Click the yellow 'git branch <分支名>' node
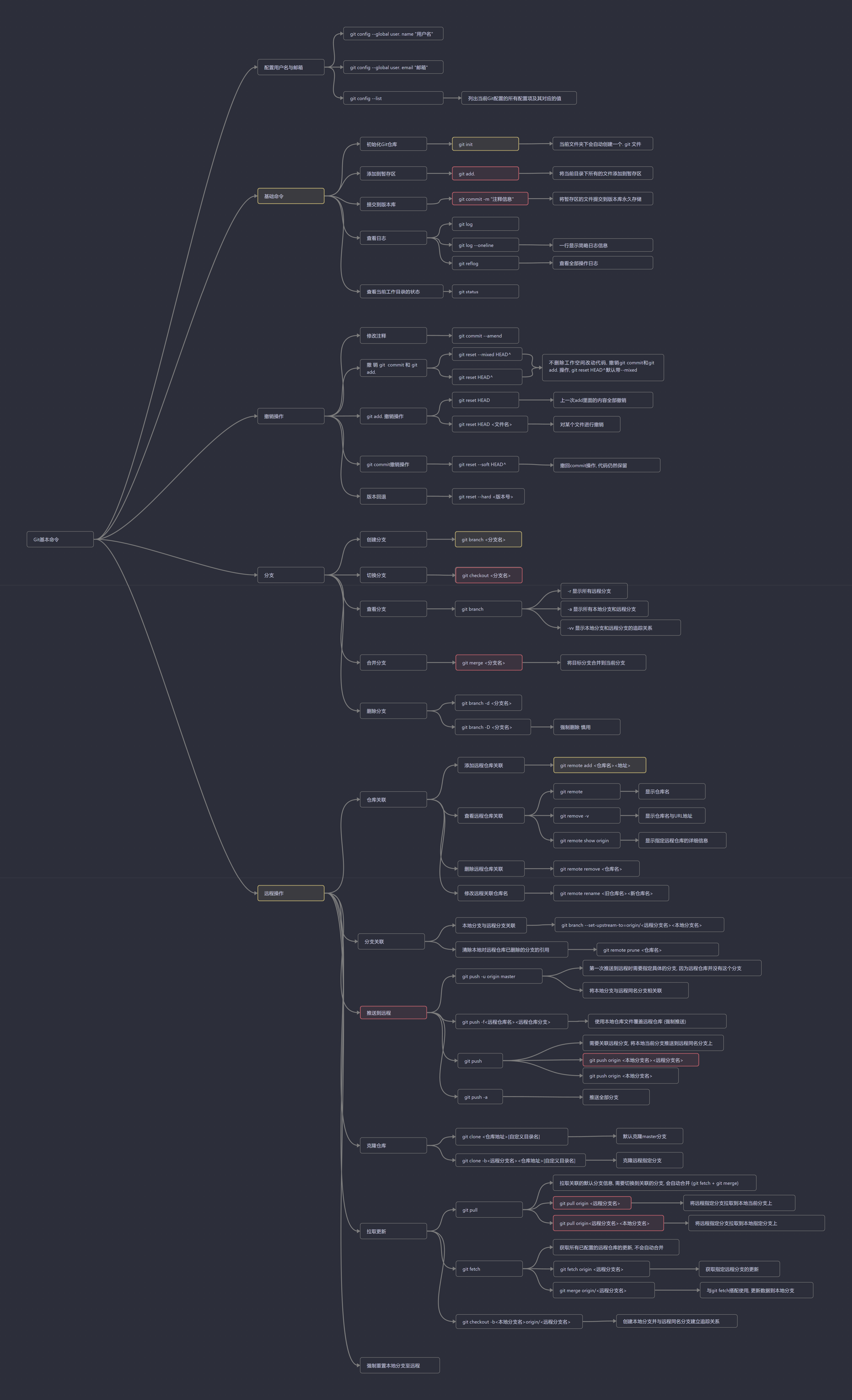This screenshot has width=852, height=1400. pyautogui.click(x=488, y=539)
